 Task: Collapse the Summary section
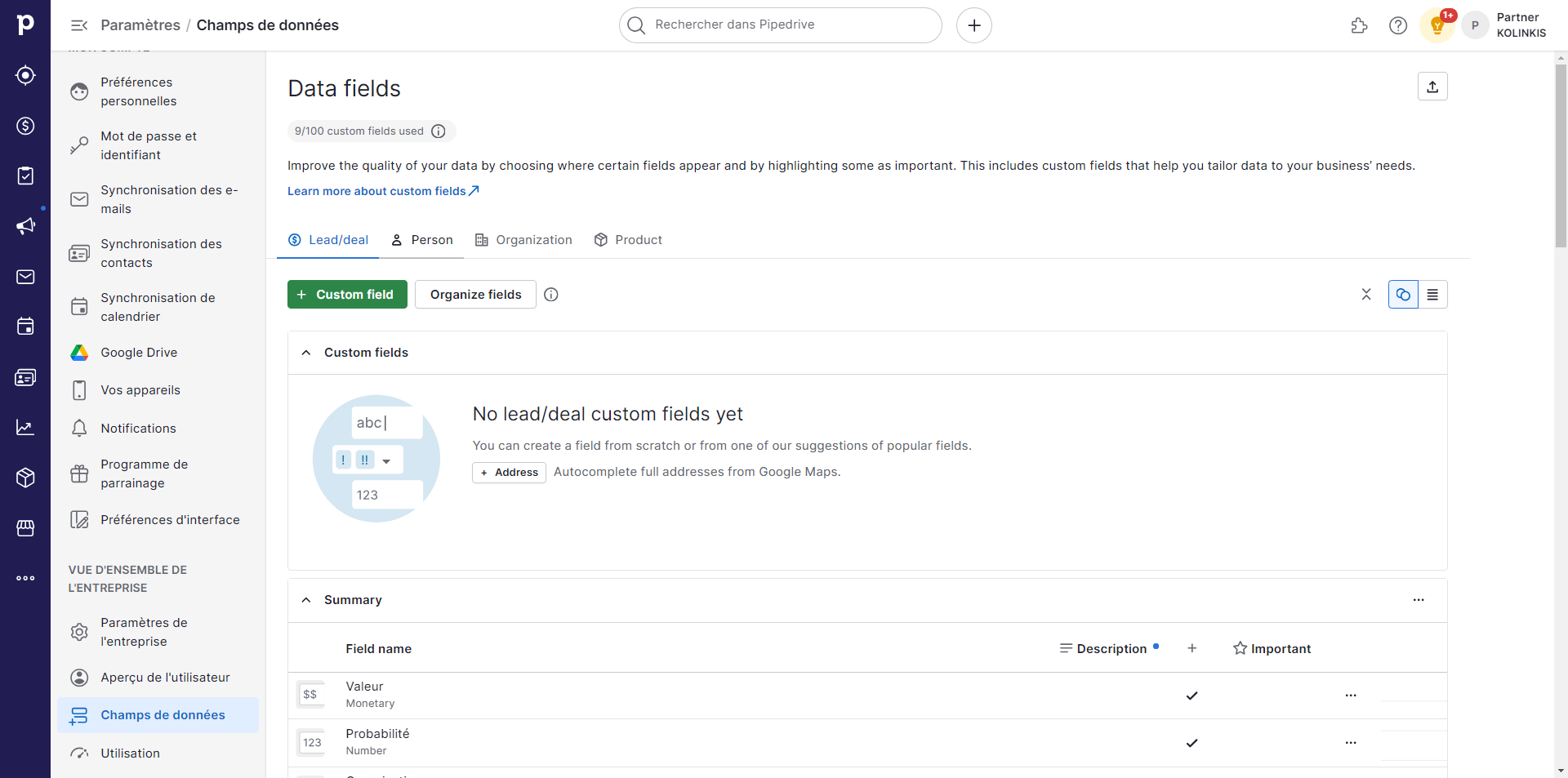coord(306,600)
